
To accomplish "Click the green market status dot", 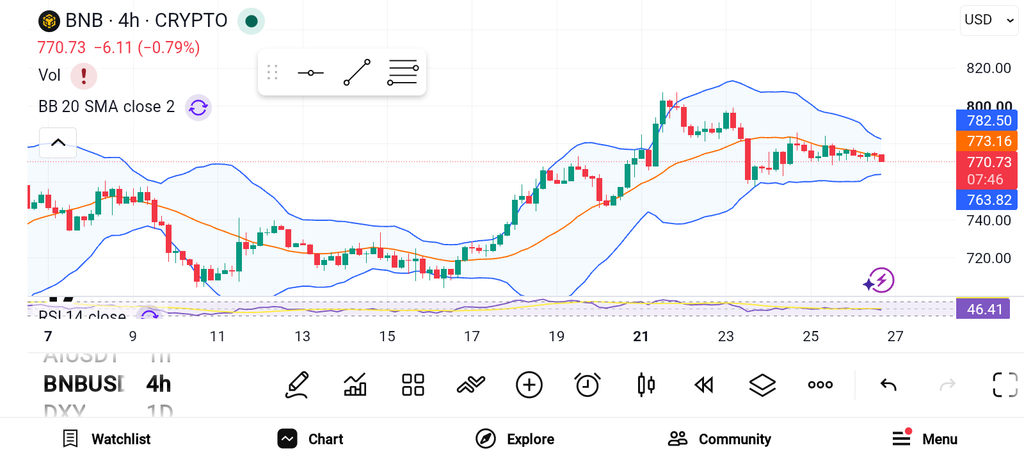I will [x=251, y=21].
